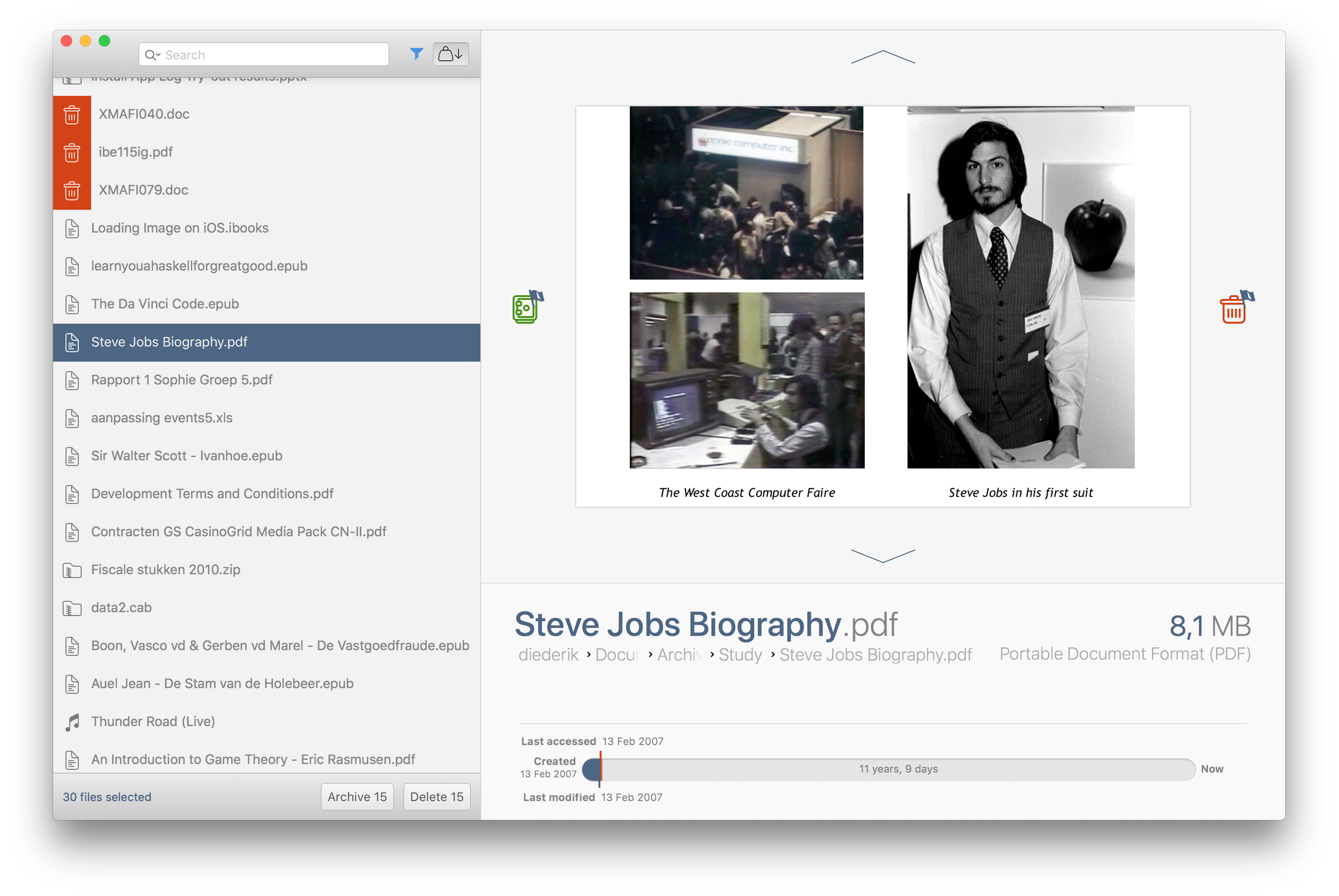Select Contracten GS CasinoGrid Media Pack CN-II.pdf
The height and width of the screenshot is (896, 1339).
tap(267, 532)
